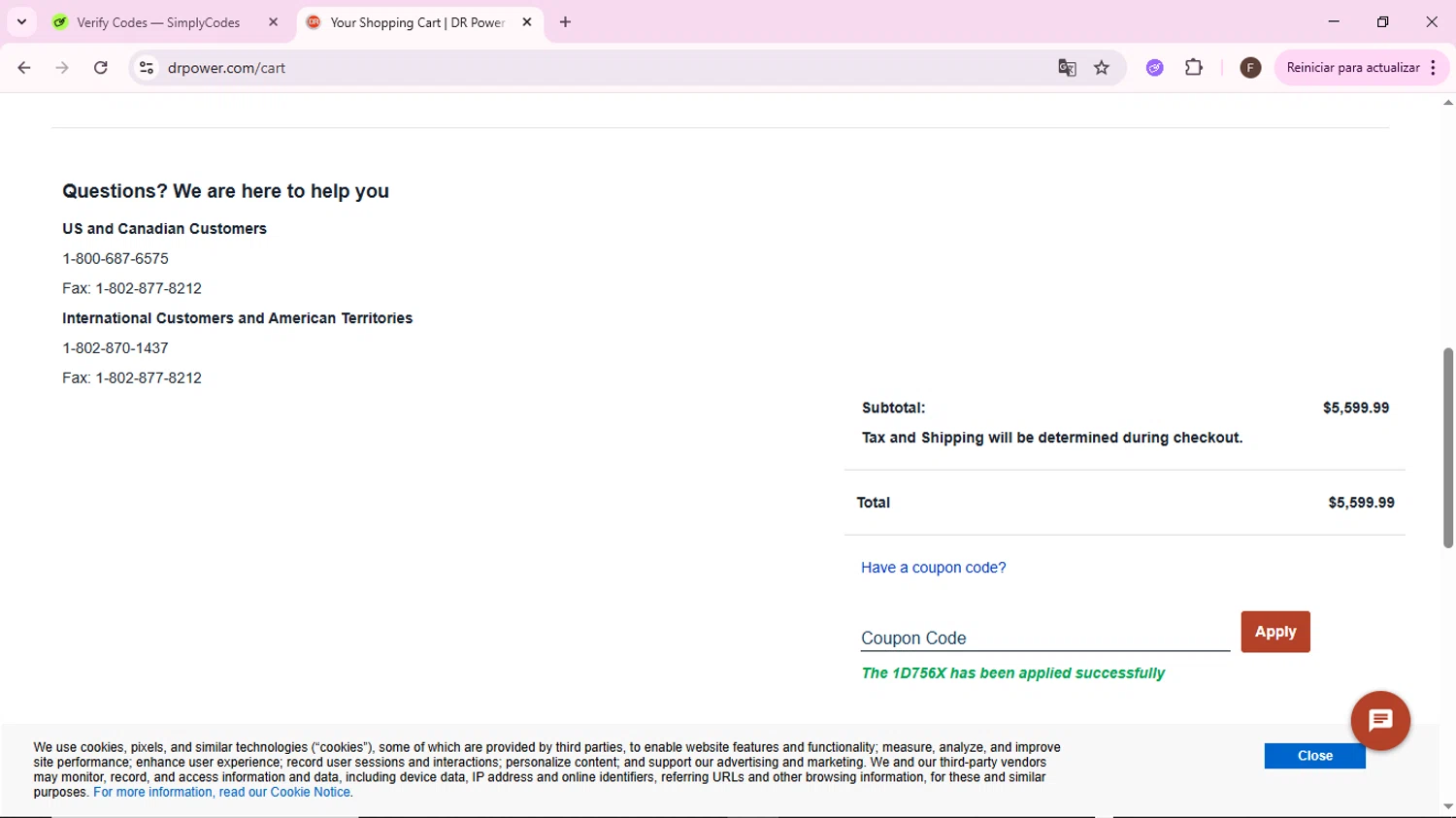Apply the coupon code
Screen dimensions: 1456x818
(1275, 632)
